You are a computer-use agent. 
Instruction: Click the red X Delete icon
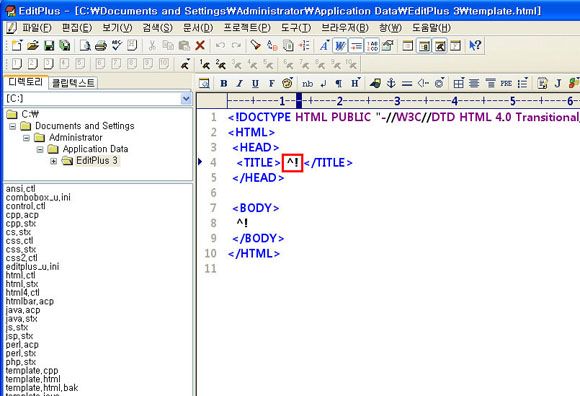pyautogui.click(x=200, y=46)
